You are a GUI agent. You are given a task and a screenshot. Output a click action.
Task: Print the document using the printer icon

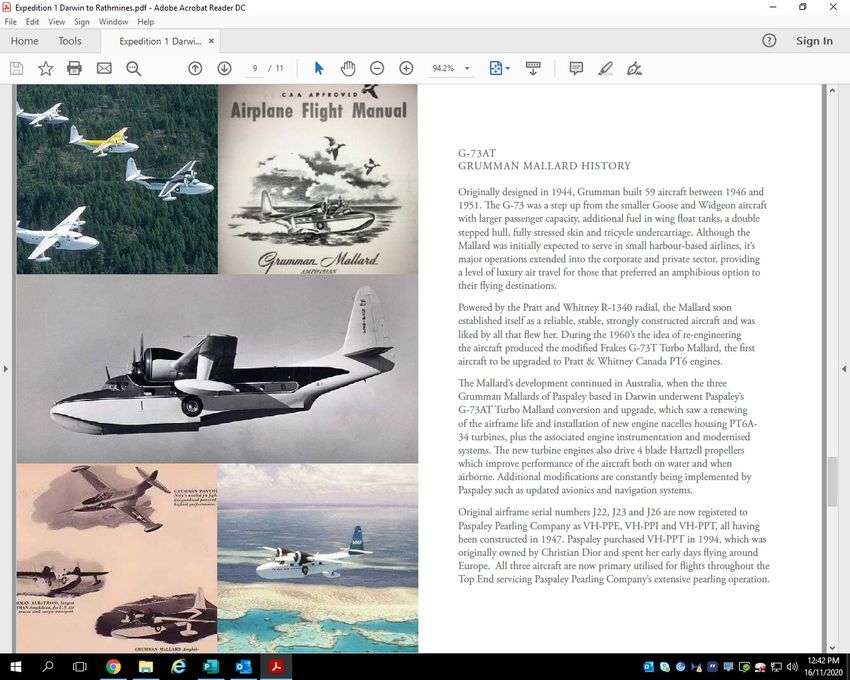[x=74, y=68]
